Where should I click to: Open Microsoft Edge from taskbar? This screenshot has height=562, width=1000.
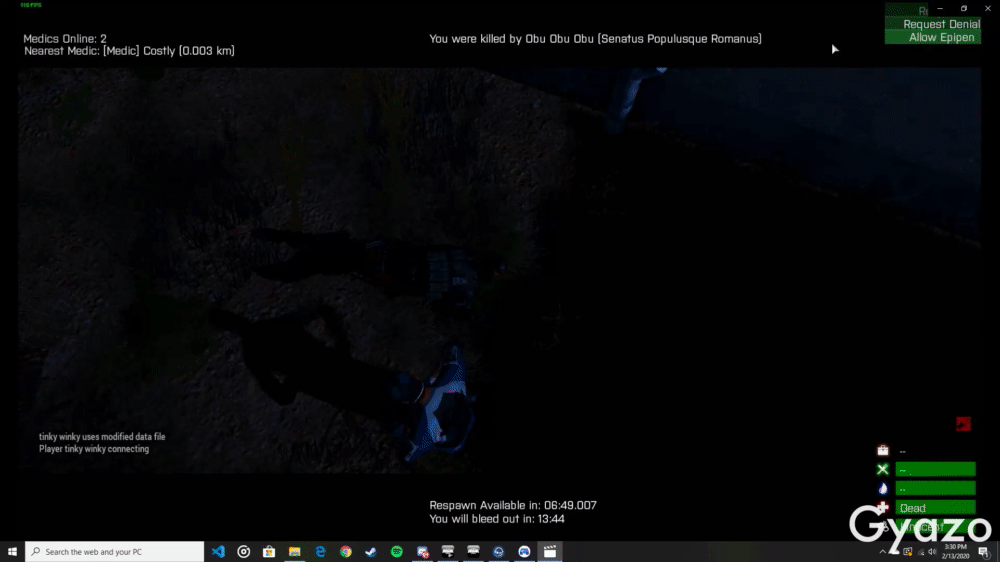click(320, 552)
